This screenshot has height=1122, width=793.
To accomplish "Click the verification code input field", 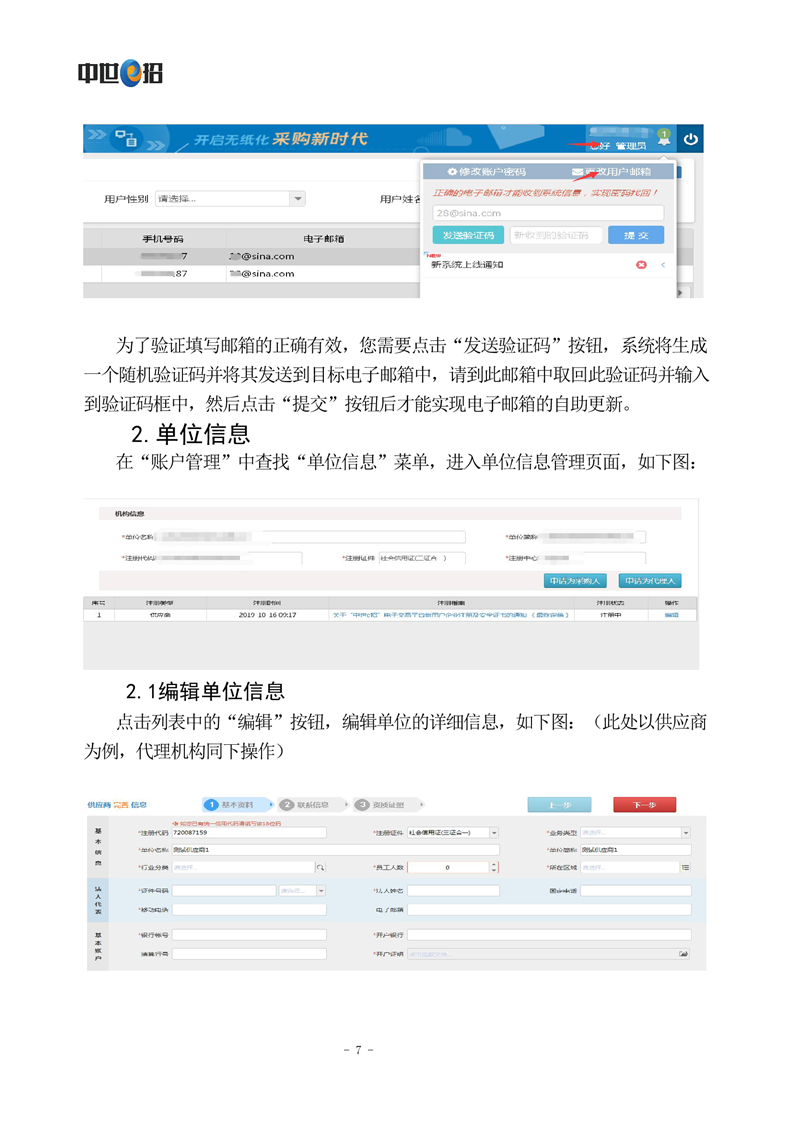I will point(555,235).
